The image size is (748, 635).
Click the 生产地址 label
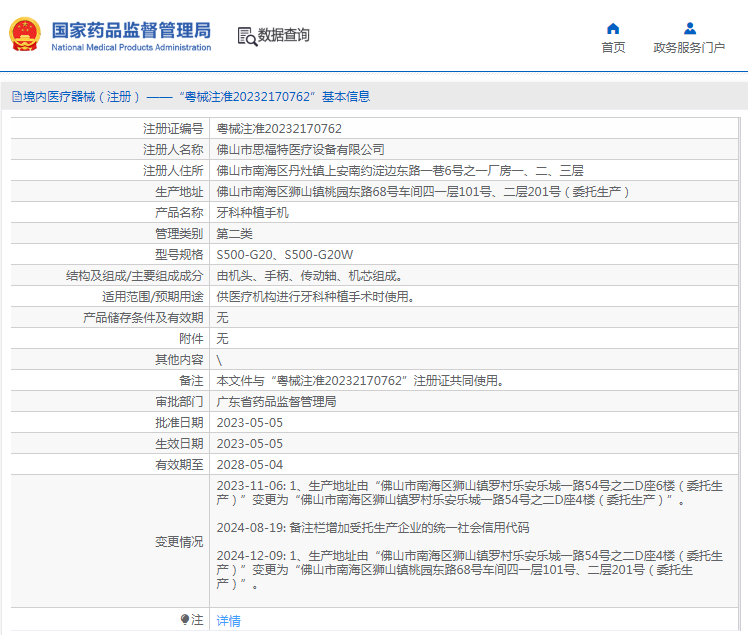click(179, 191)
